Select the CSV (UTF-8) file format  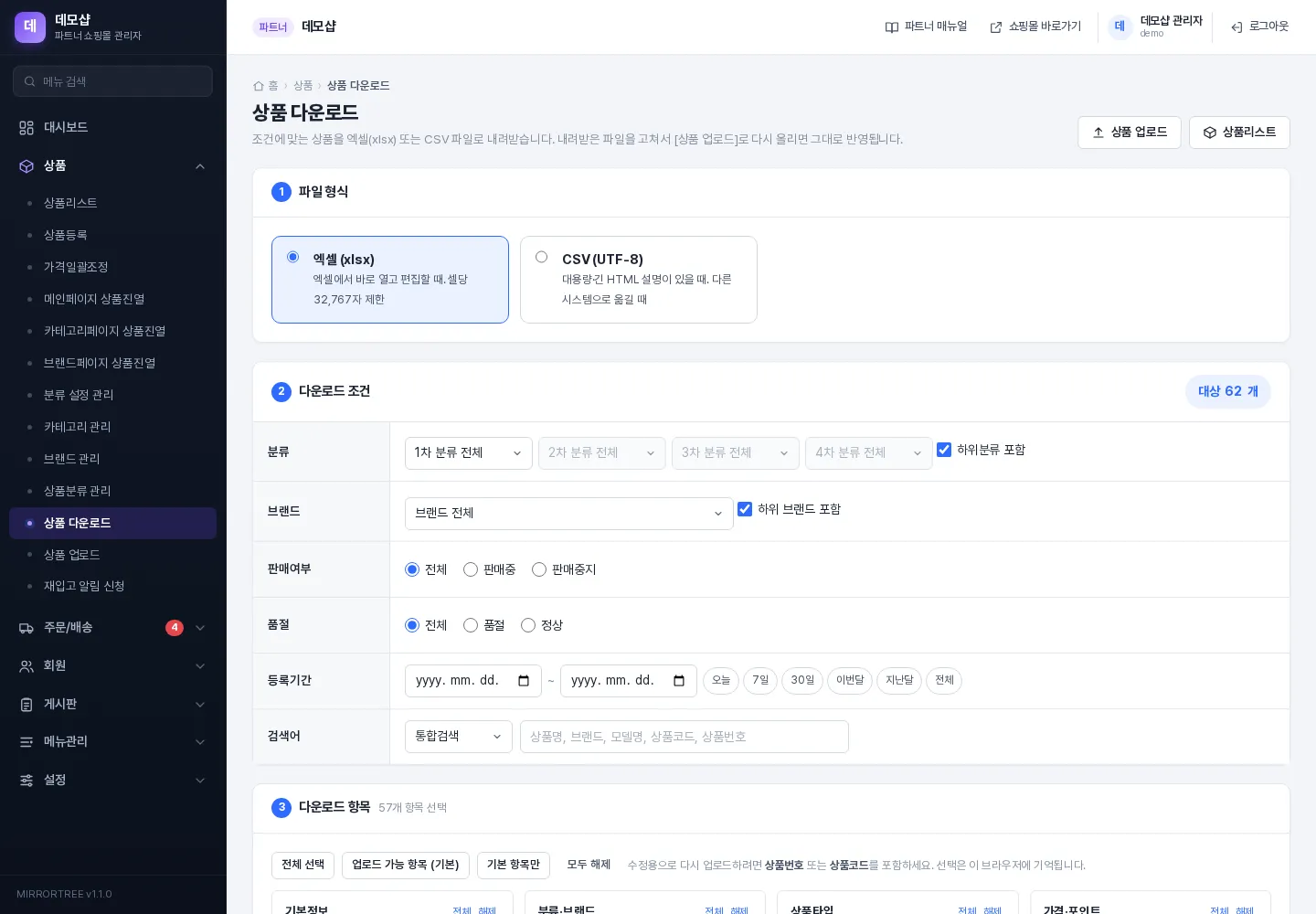[639, 280]
